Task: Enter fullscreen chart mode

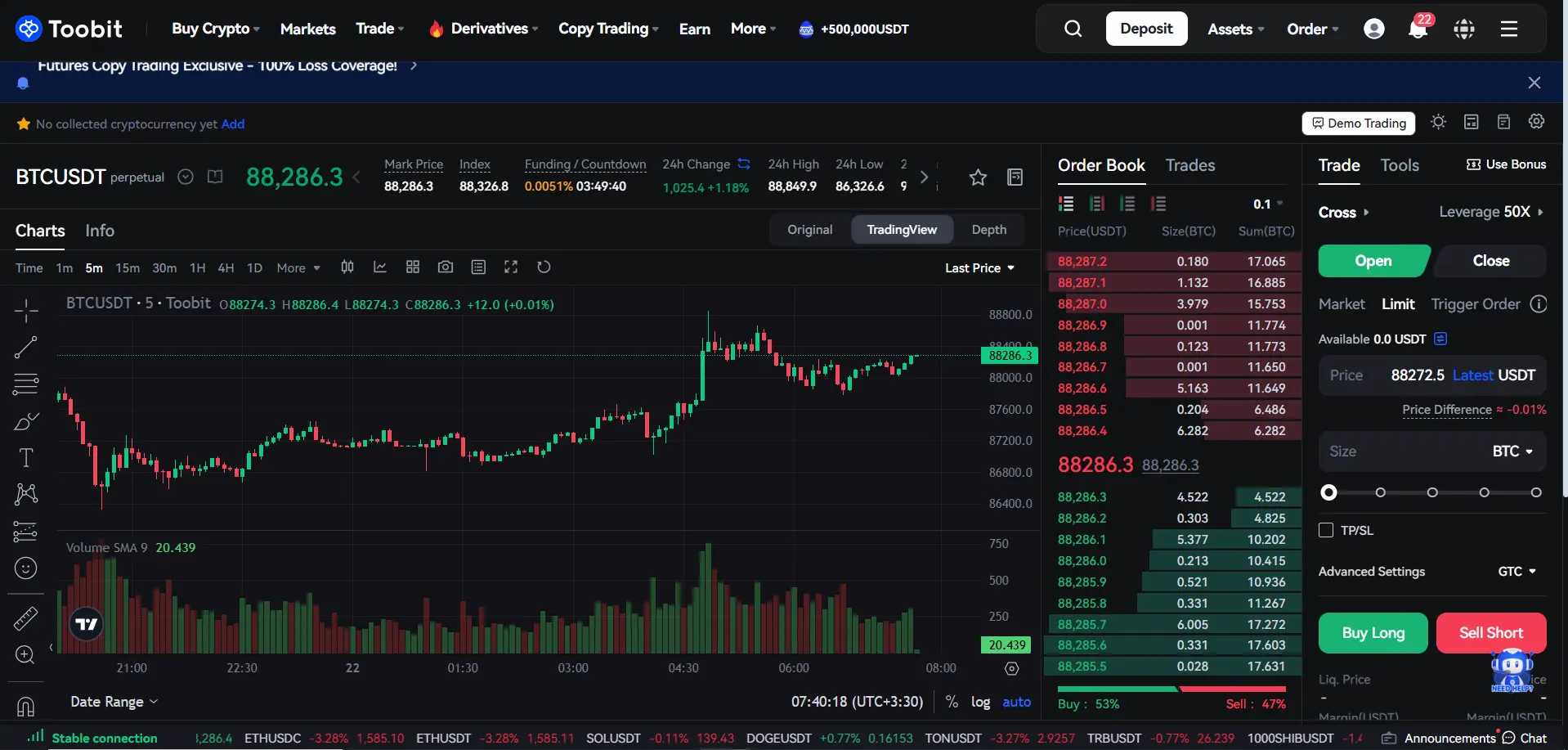Action: (x=511, y=267)
